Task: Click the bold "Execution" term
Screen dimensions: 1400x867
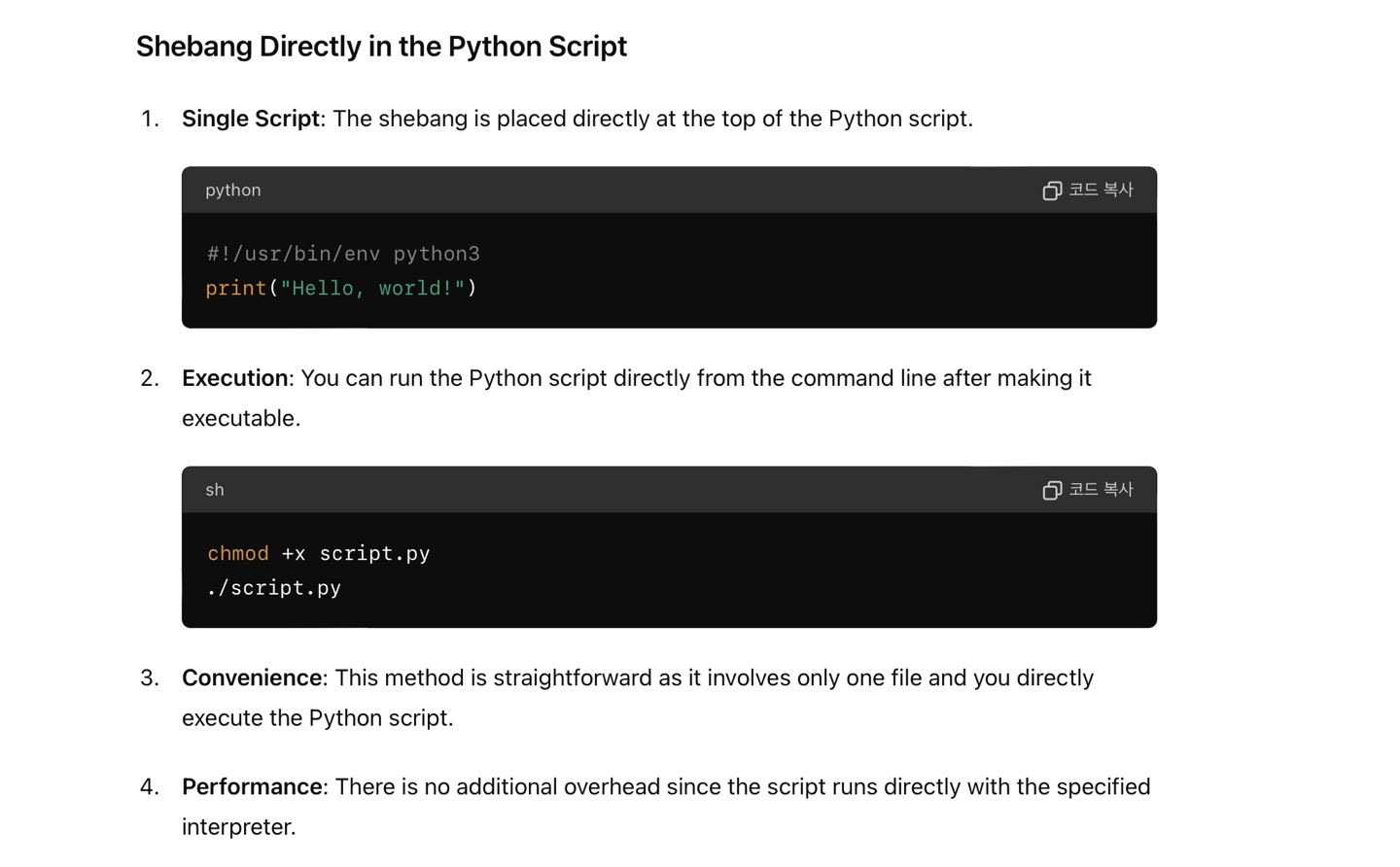Action: click(x=235, y=378)
